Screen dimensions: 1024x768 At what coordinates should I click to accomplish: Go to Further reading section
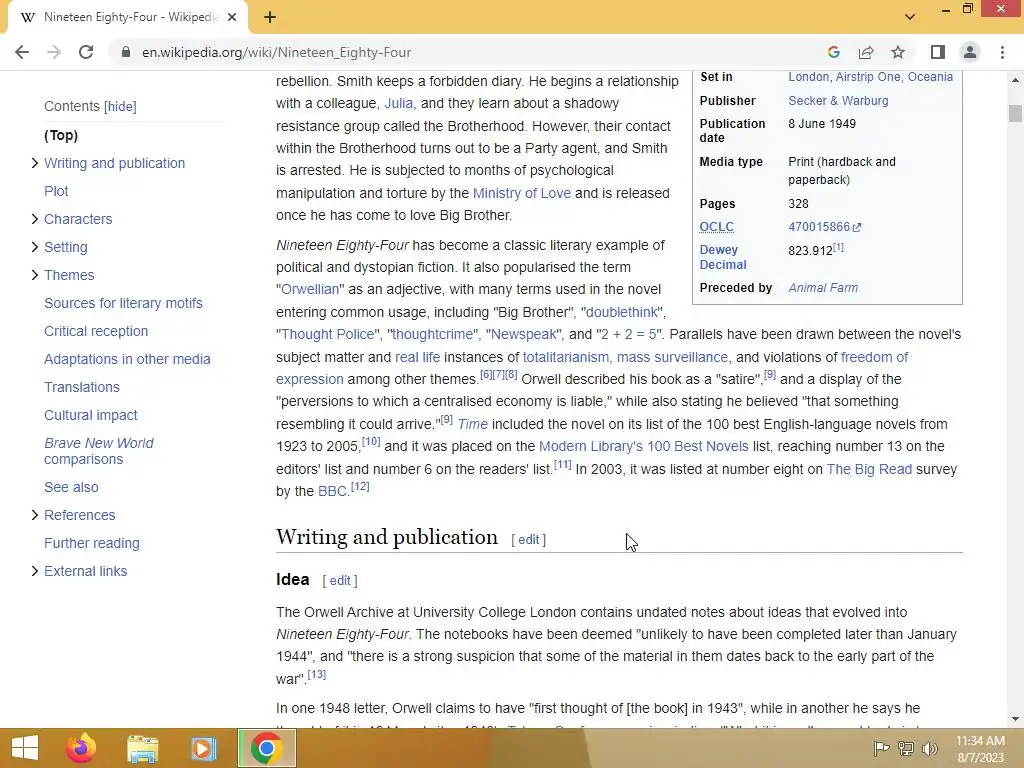coord(91,543)
